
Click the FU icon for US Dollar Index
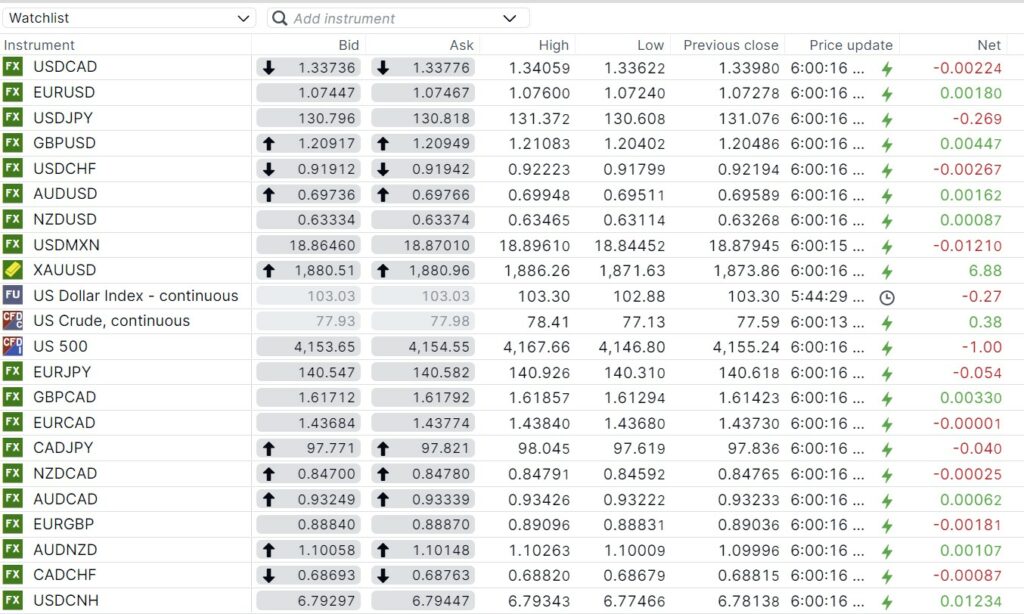[x=13, y=296]
